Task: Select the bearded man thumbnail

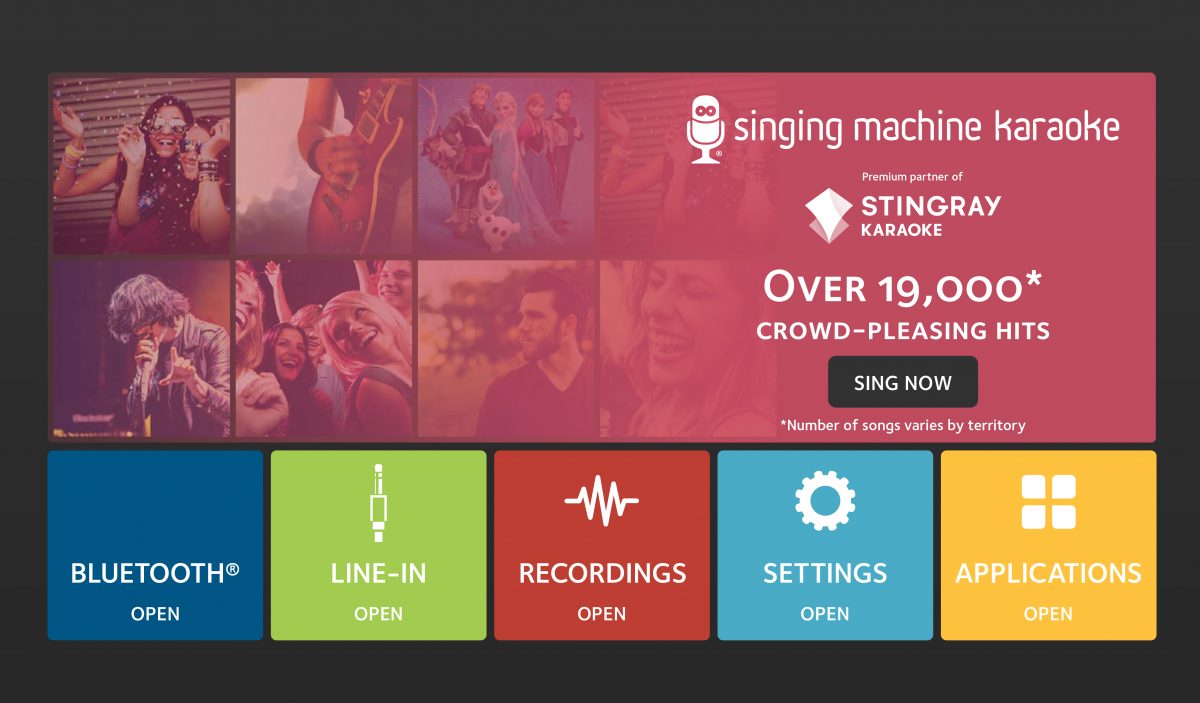Action: [506, 349]
